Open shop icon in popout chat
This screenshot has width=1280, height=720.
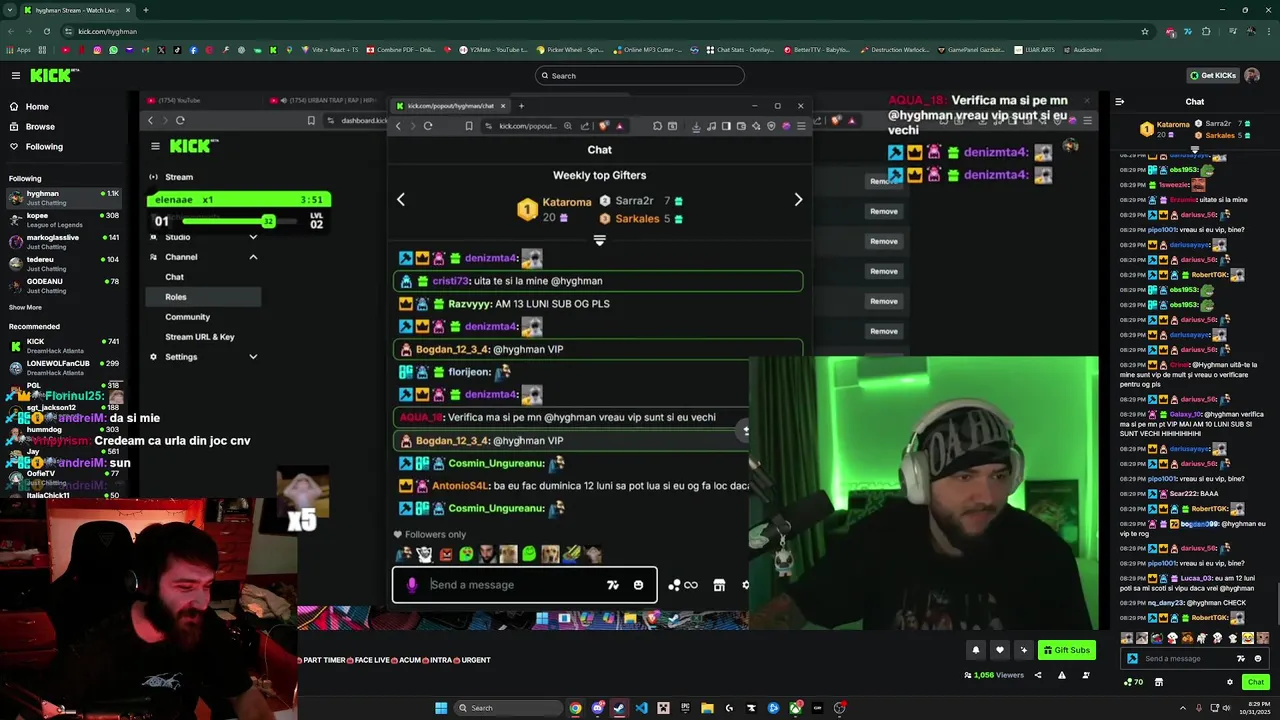719,585
